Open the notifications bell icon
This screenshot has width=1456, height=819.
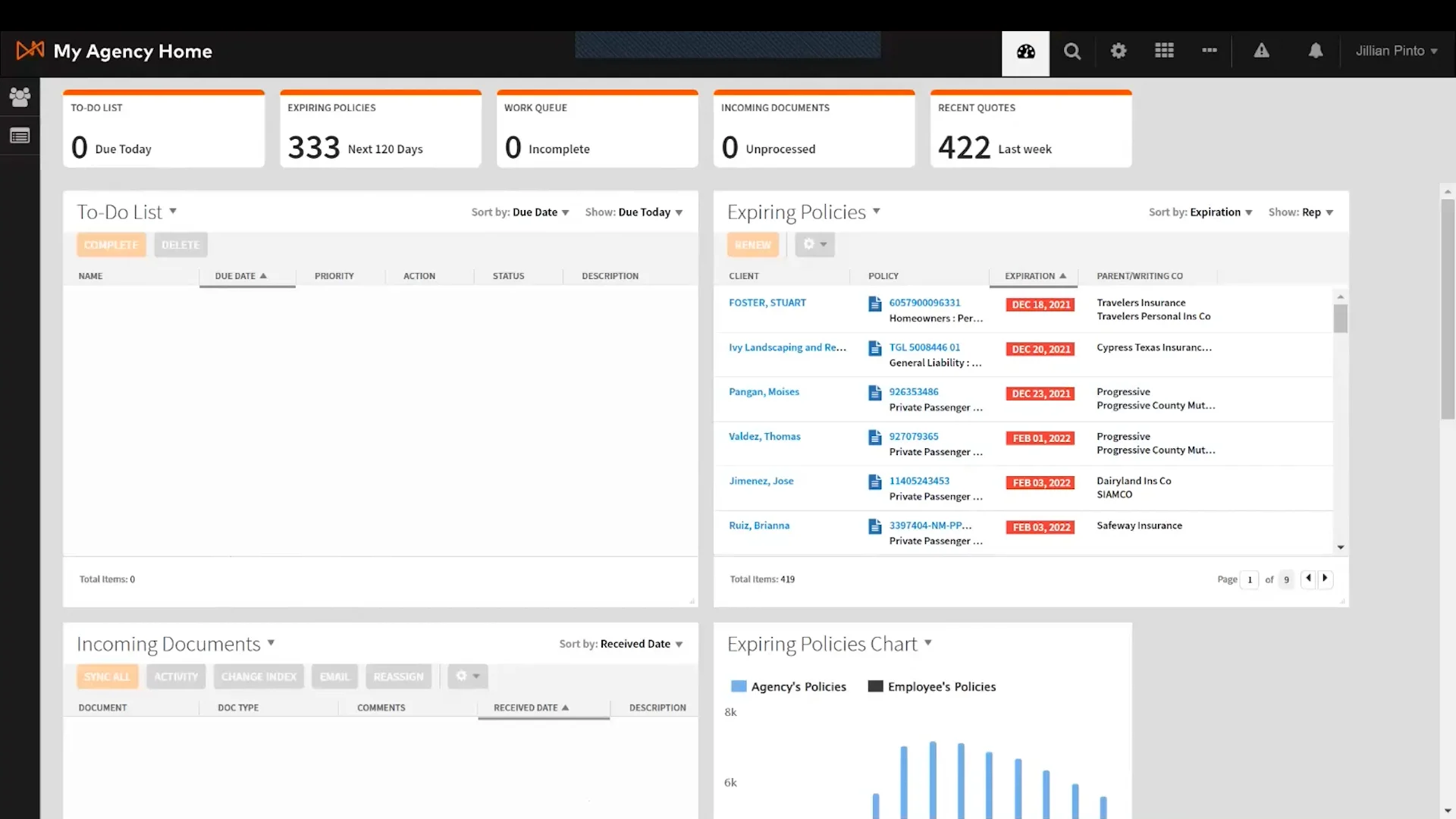(1316, 51)
